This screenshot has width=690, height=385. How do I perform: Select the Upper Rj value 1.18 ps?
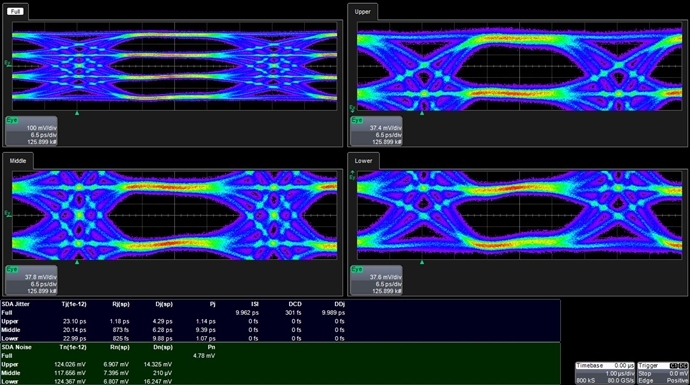pos(119,322)
